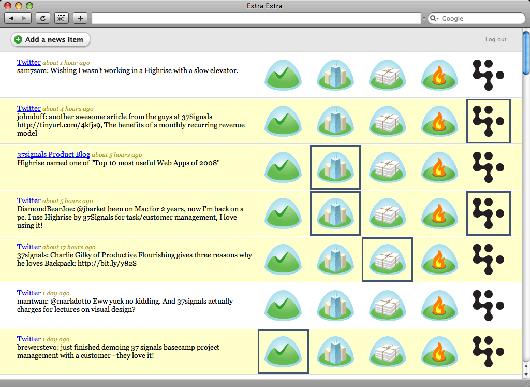Viewport: 530px width, 387px height.
Task: Choose the Highrise icon in the Charlie Gilkey row
Action: (x=335, y=260)
